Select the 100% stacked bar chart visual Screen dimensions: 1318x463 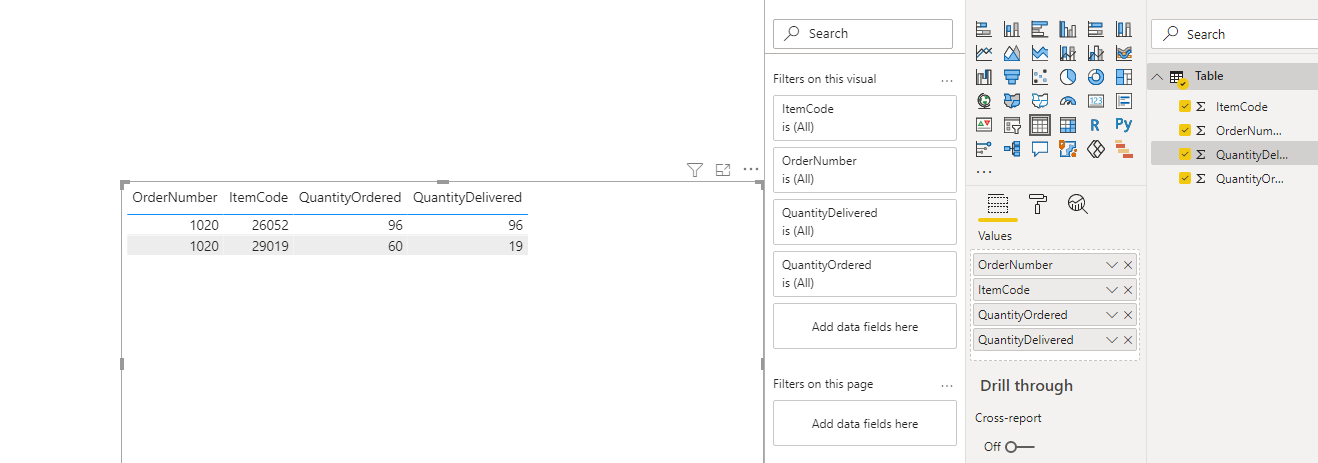click(1096, 29)
